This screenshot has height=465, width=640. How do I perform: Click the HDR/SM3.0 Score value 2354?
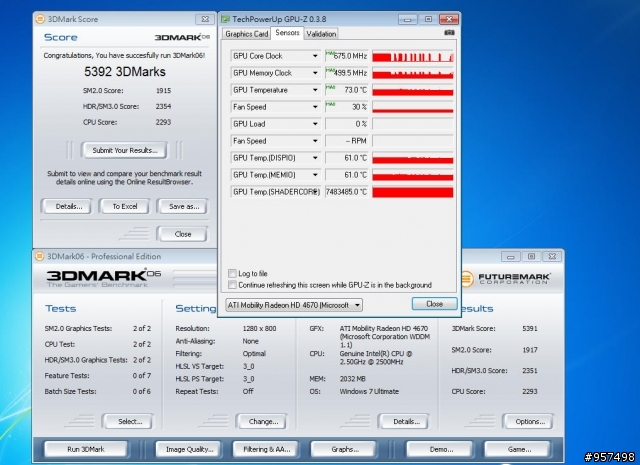point(163,106)
